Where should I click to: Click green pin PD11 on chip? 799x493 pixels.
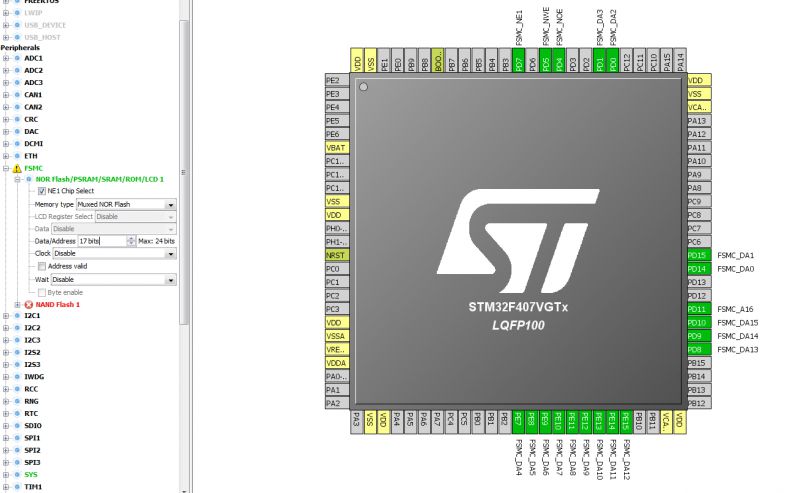click(x=699, y=309)
